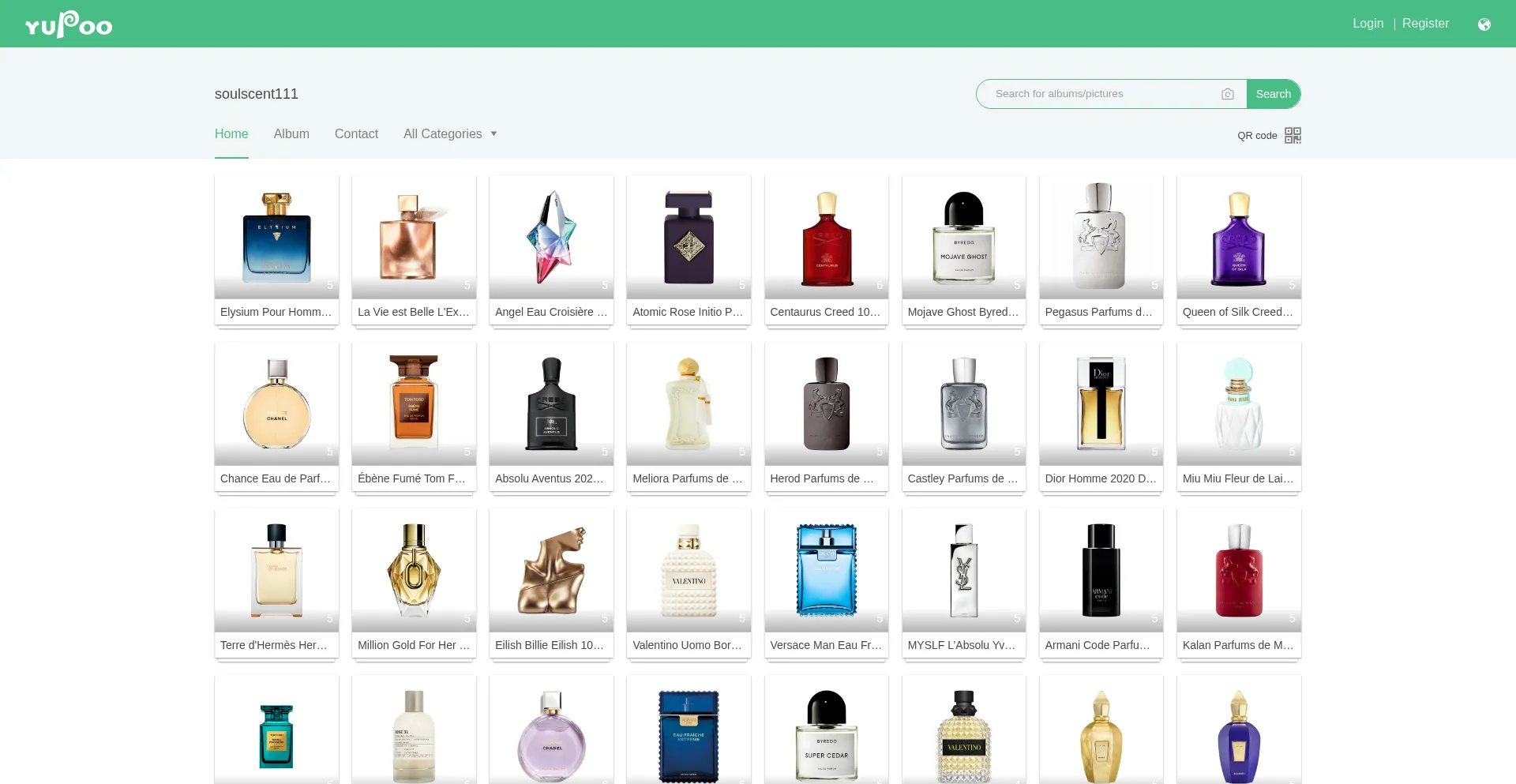View the Angel Eau Croisière star bottle album
The width and height of the screenshot is (1516, 784).
coord(551,237)
